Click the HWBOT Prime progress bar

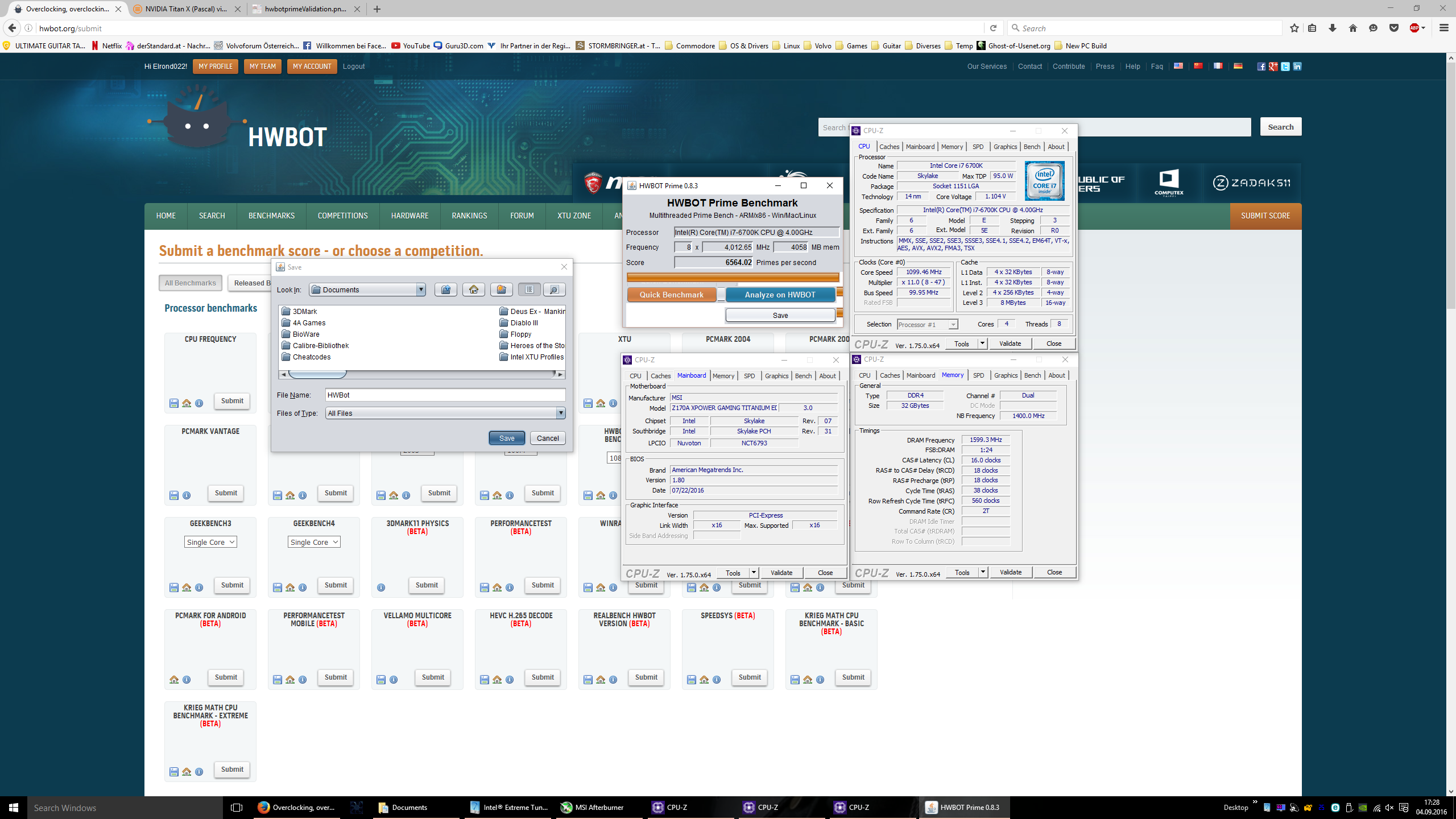733,278
